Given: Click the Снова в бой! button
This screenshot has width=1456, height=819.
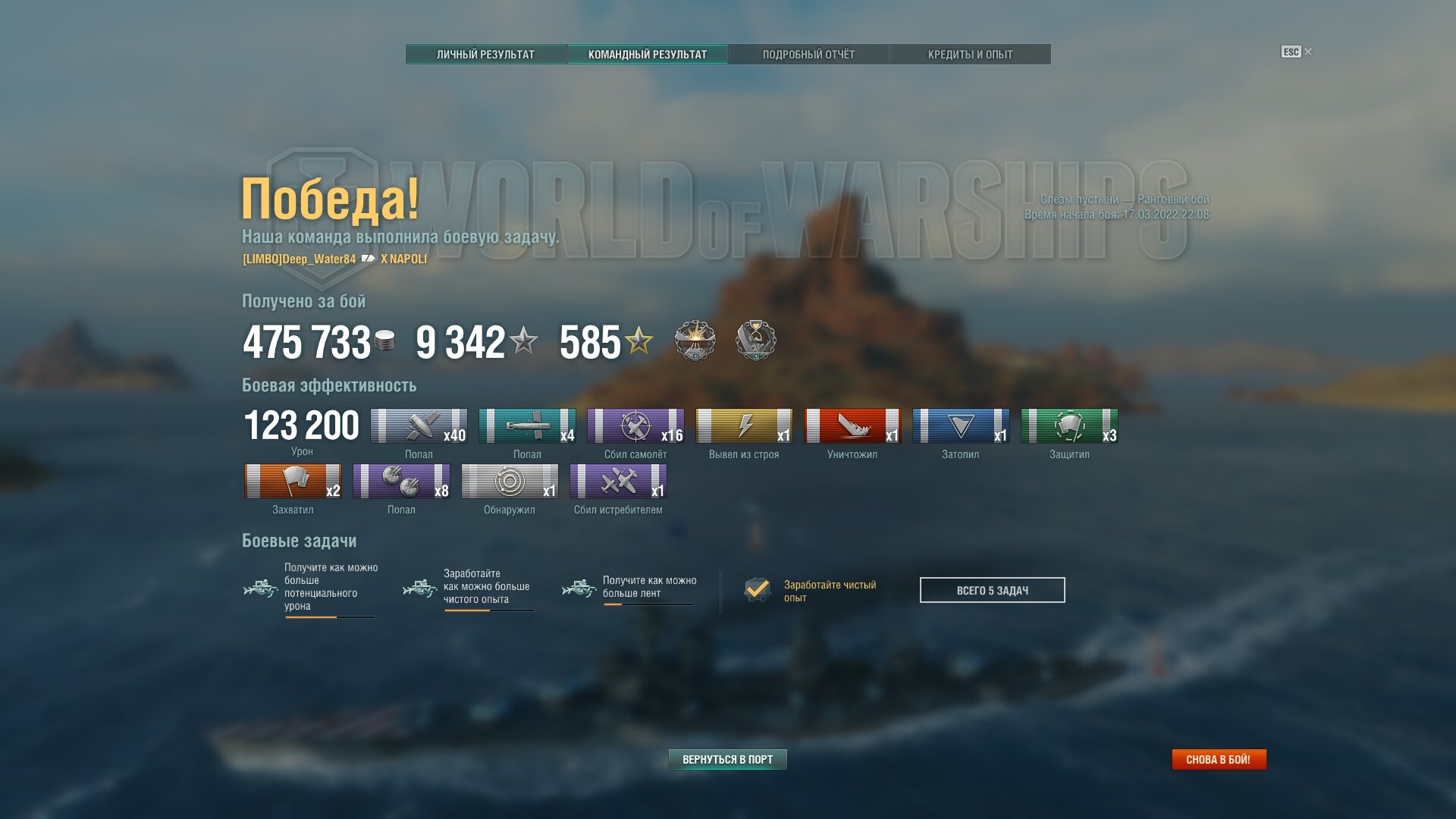Looking at the screenshot, I should pyautogui.click(x=1219, y=759).
